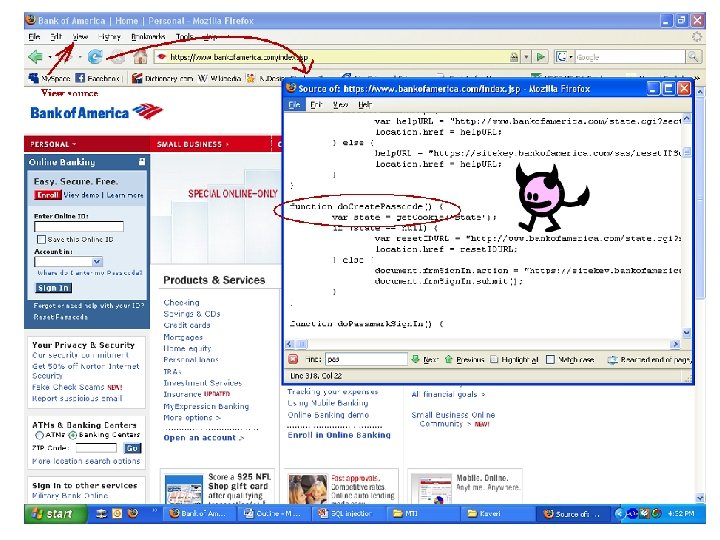Viewport: 720px width, 540px height.
Task: Open the Kaveri folder taskbar item
Action: coord(497,514)
